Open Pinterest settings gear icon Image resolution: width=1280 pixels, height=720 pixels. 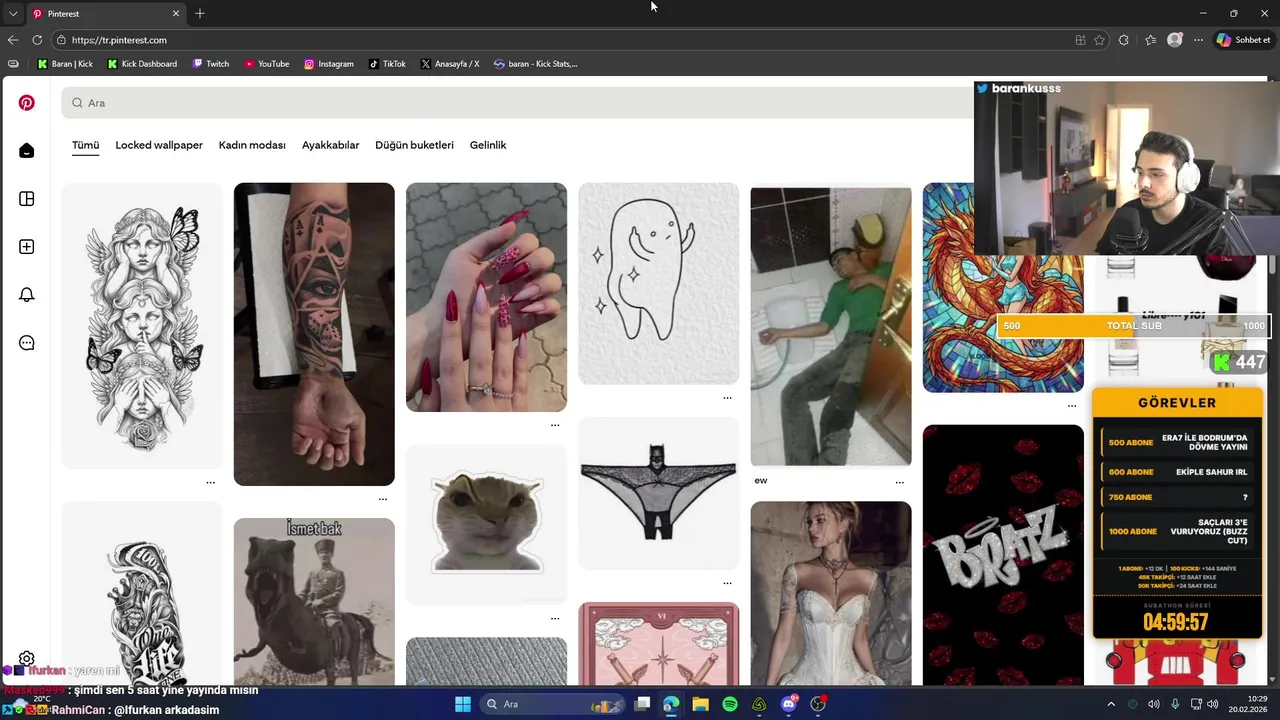pos(27,659)
